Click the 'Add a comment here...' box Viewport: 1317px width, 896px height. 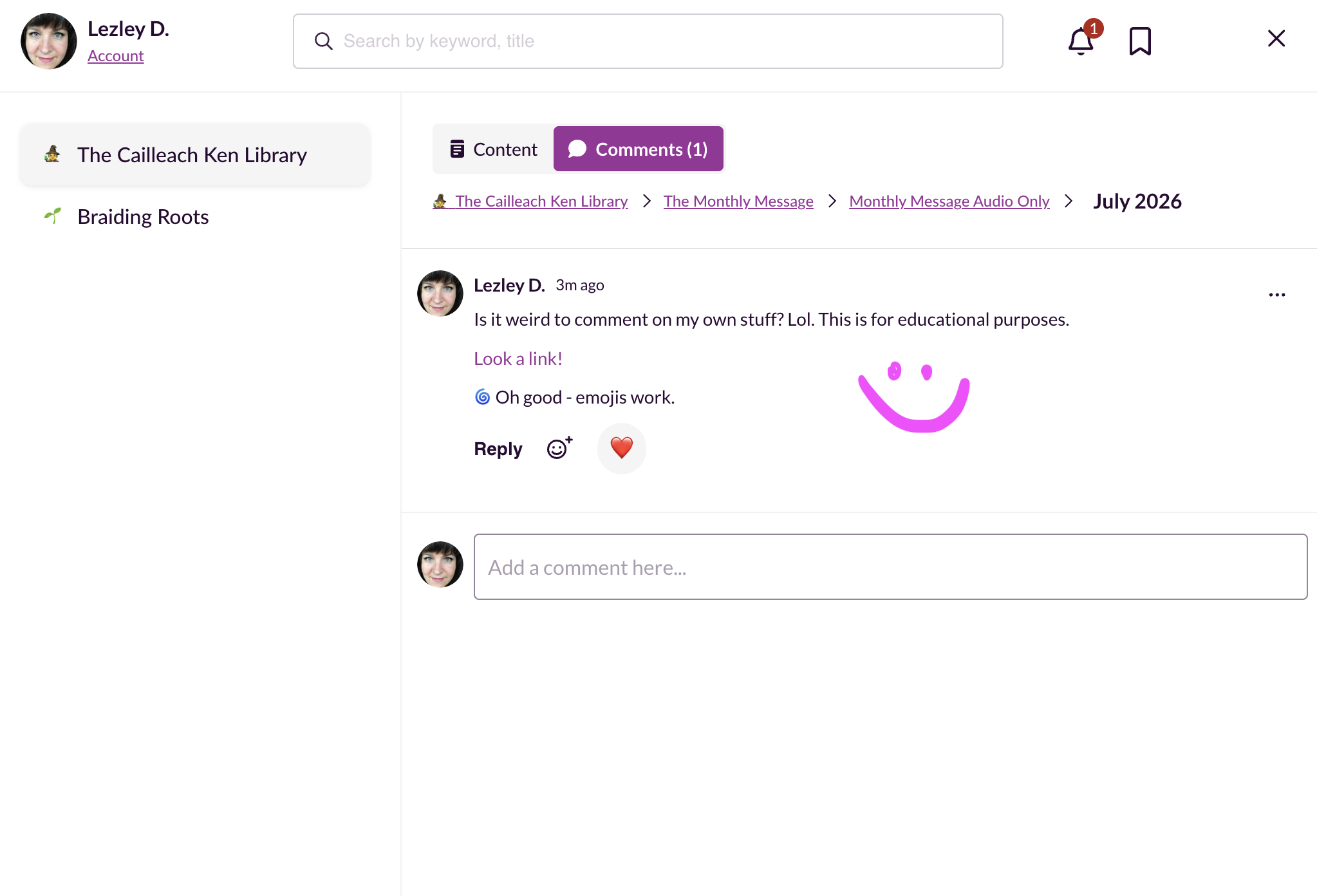pos(890,566)
